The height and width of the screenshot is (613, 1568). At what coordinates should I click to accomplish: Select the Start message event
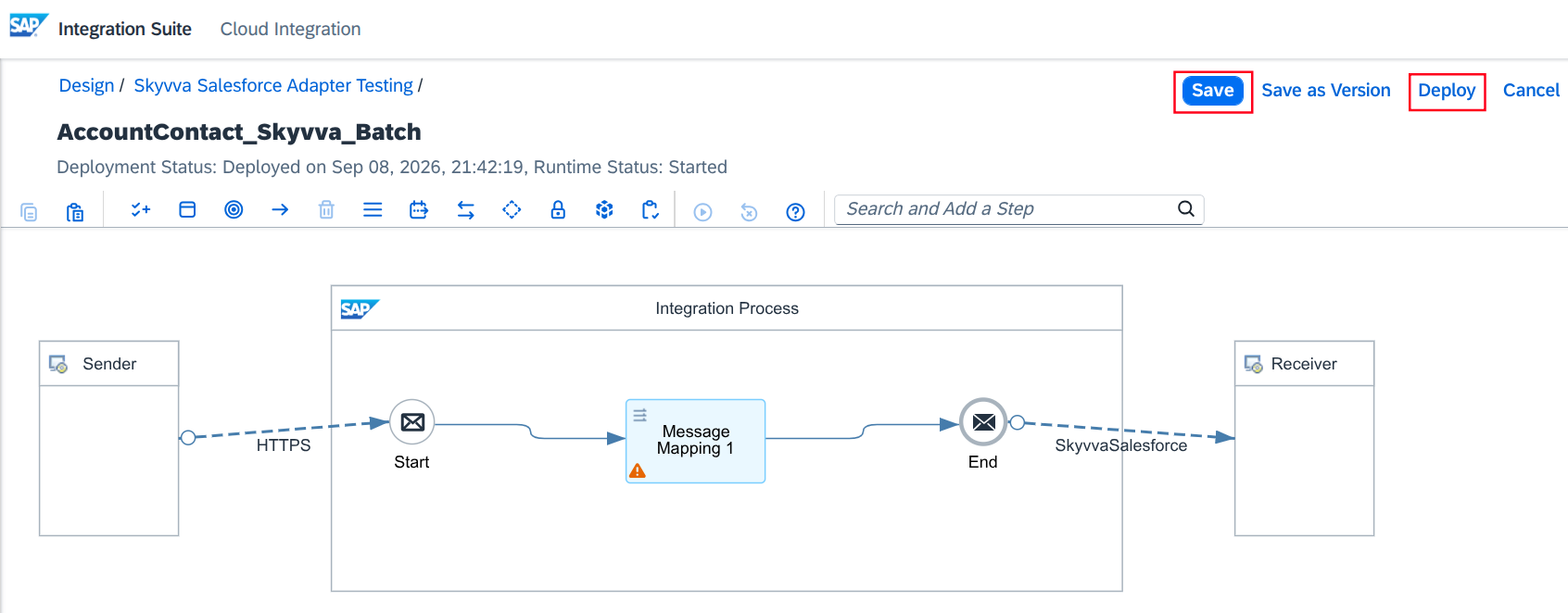pos(412,422)
